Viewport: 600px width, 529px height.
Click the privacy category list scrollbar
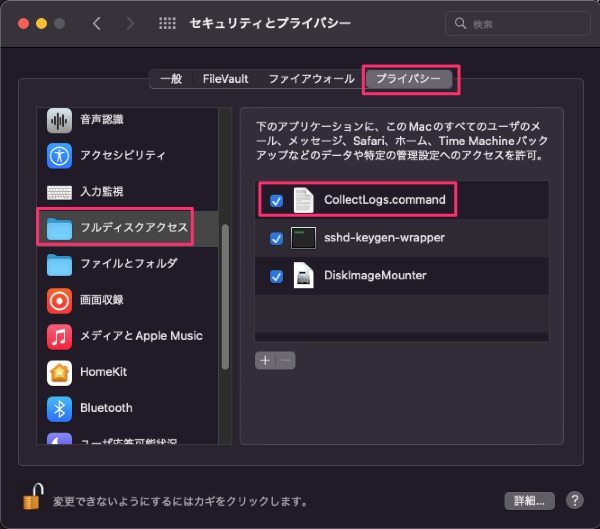(225, 290)
